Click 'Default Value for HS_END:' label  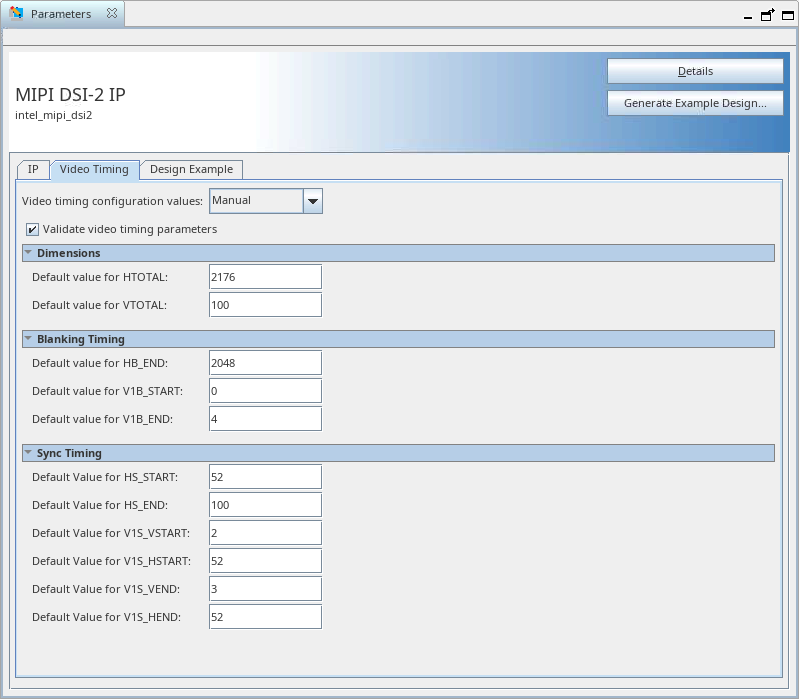point(100,505)
